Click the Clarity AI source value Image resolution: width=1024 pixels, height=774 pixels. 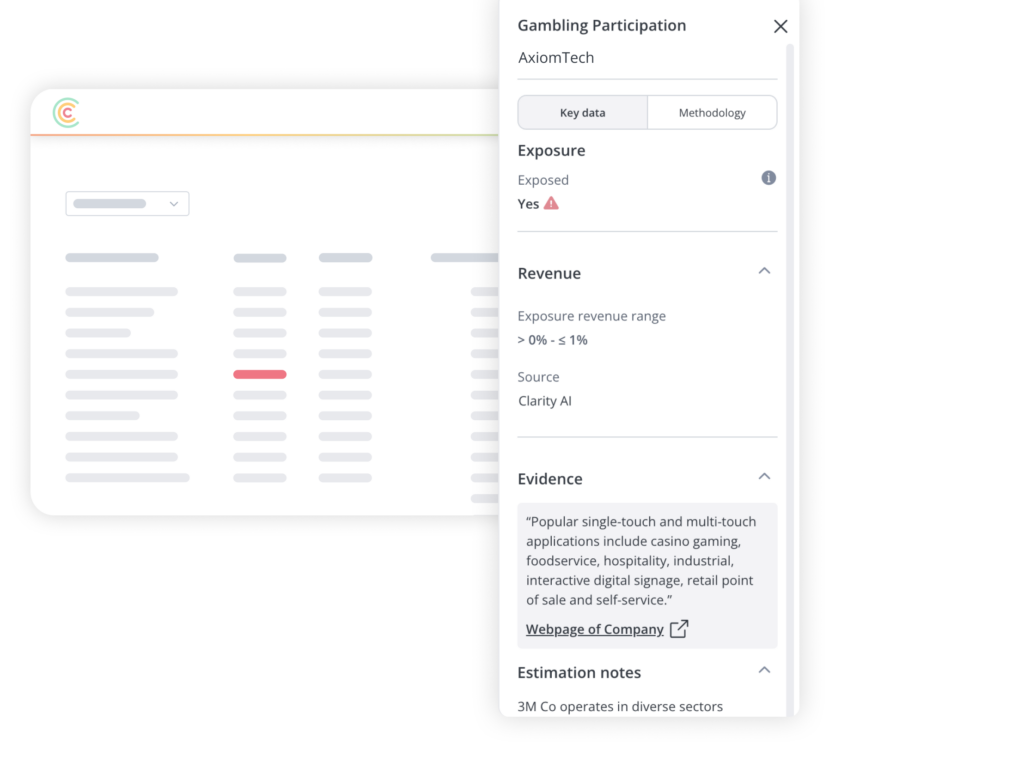pos(545,401)
